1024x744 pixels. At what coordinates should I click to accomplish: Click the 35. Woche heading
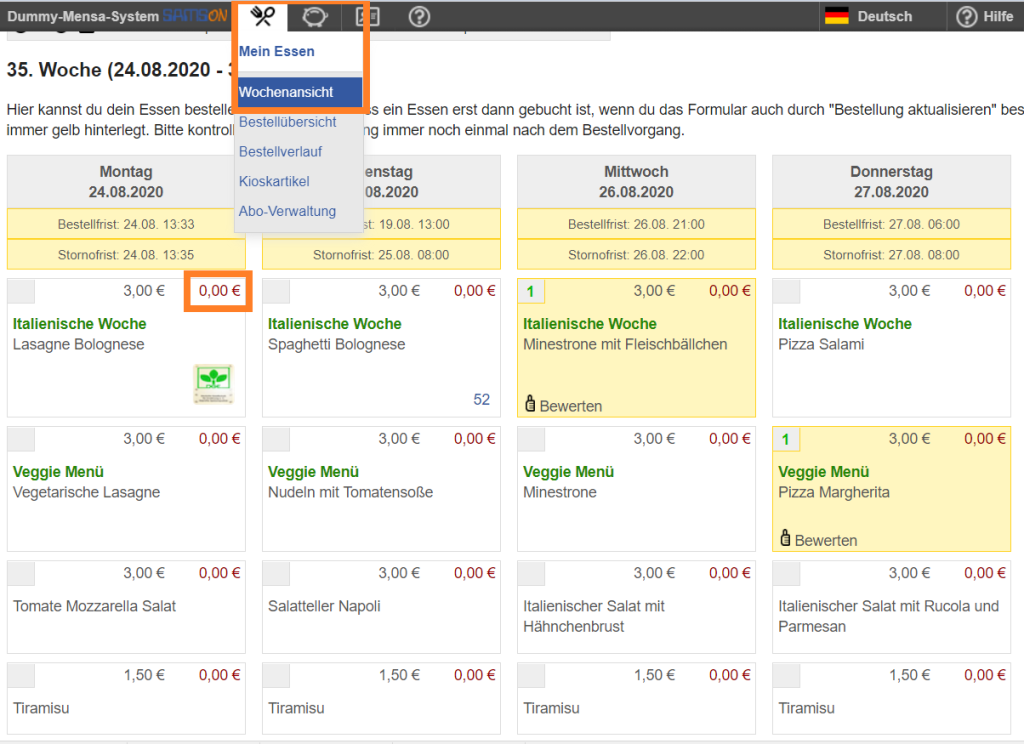[121, 69]
